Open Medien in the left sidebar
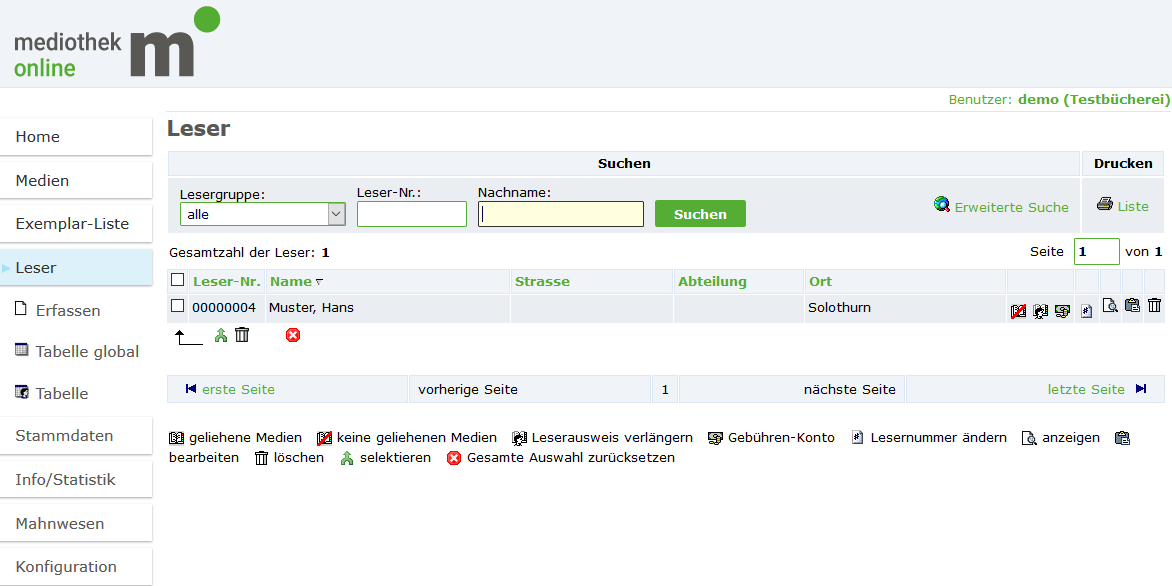Image resolution: width=1172 pixels, height=586 pixels. tap(42, 181)
